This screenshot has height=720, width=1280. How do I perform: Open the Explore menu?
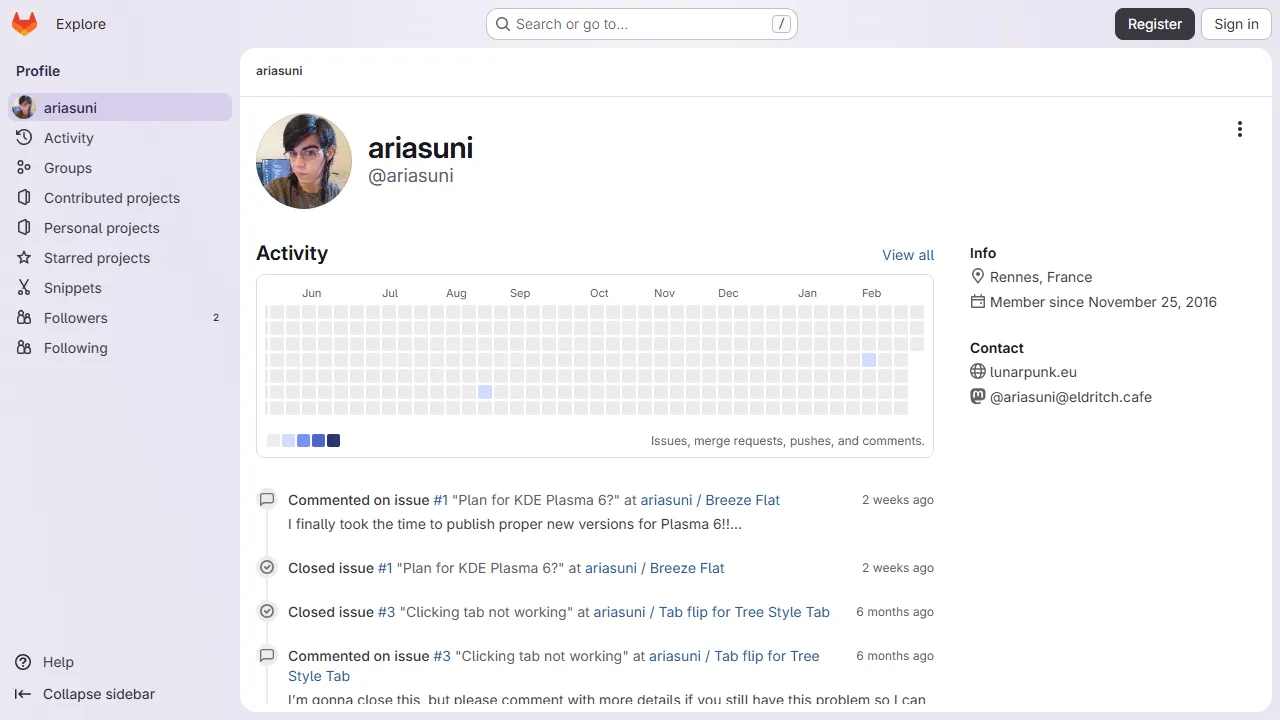coord(80,24)
